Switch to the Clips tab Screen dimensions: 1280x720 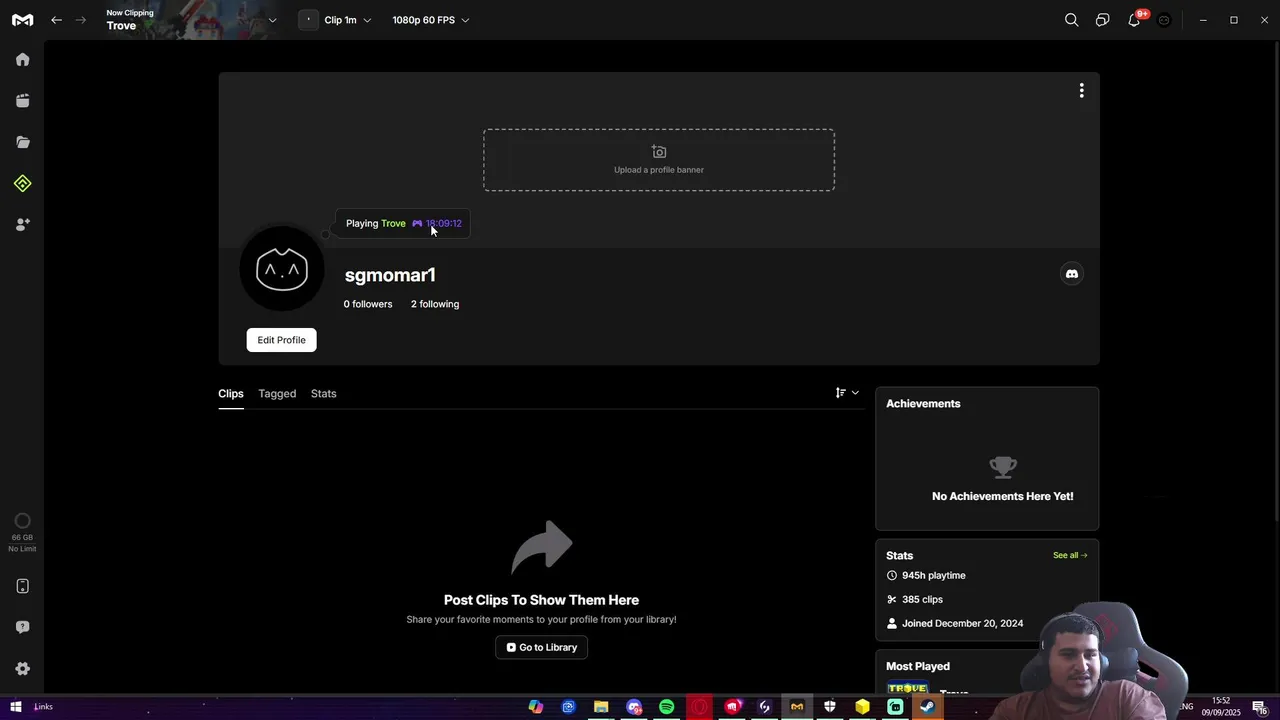[231, 394]
